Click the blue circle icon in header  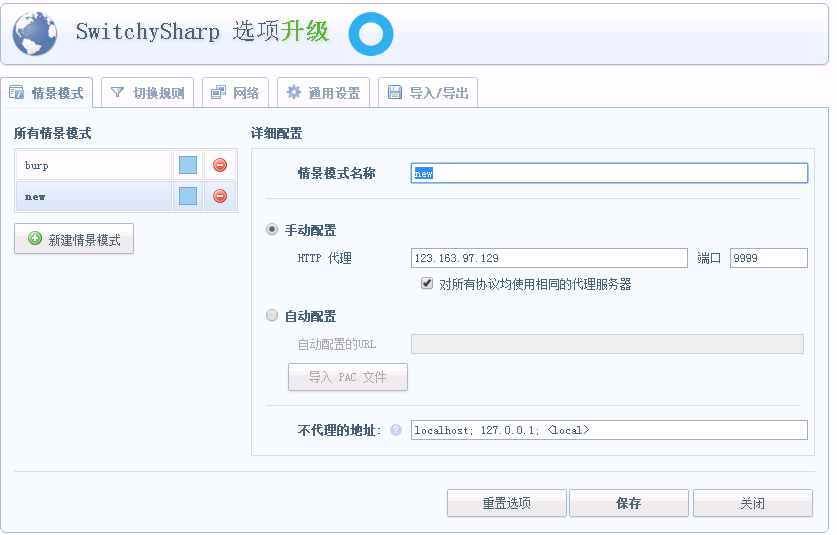[371, 34]
